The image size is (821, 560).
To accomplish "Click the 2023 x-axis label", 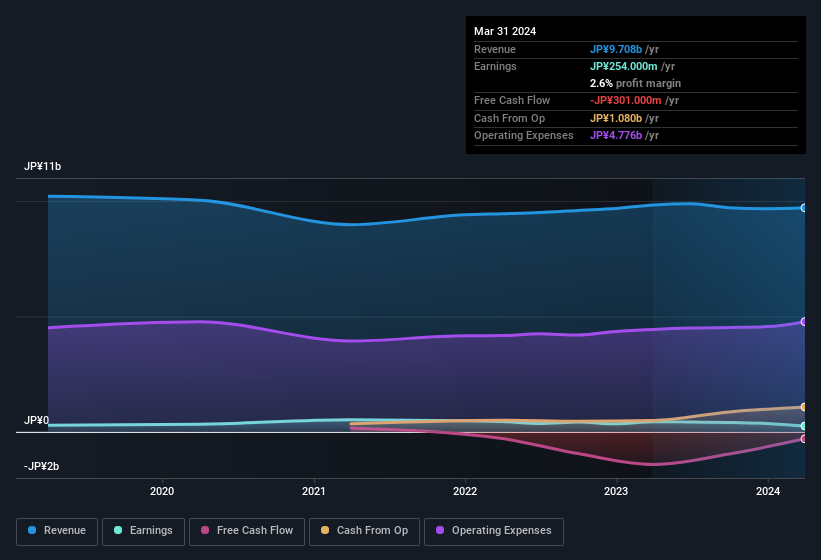I will (x=616, y=491).
